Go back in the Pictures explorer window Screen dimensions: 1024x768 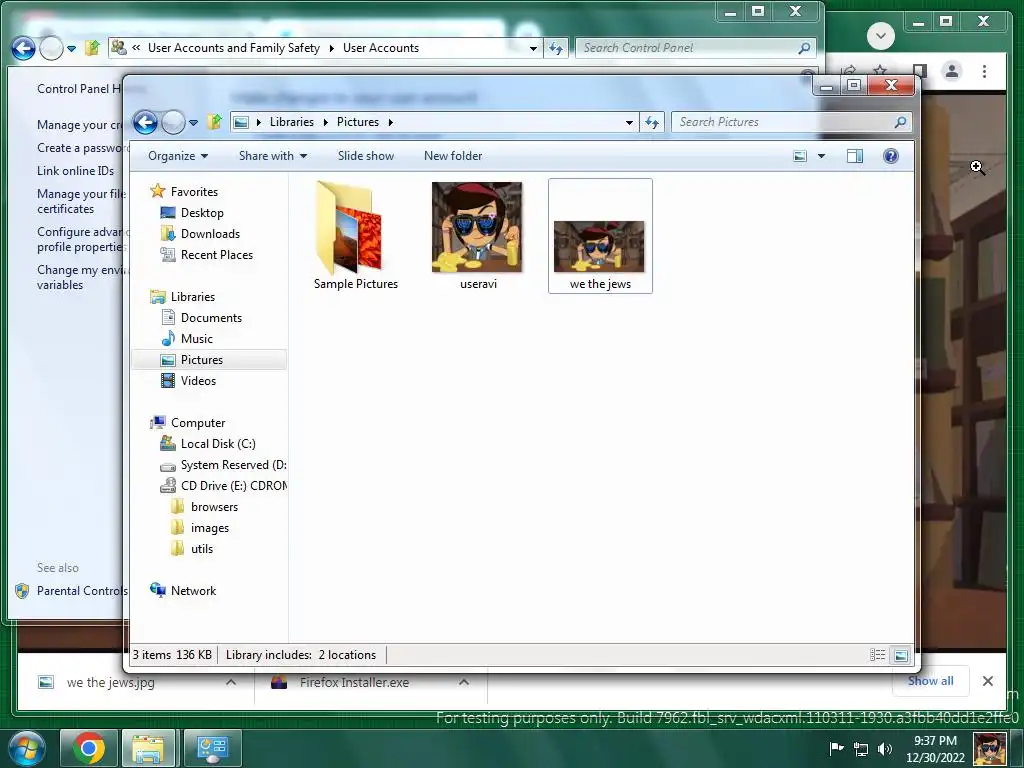tap(145, 122)
